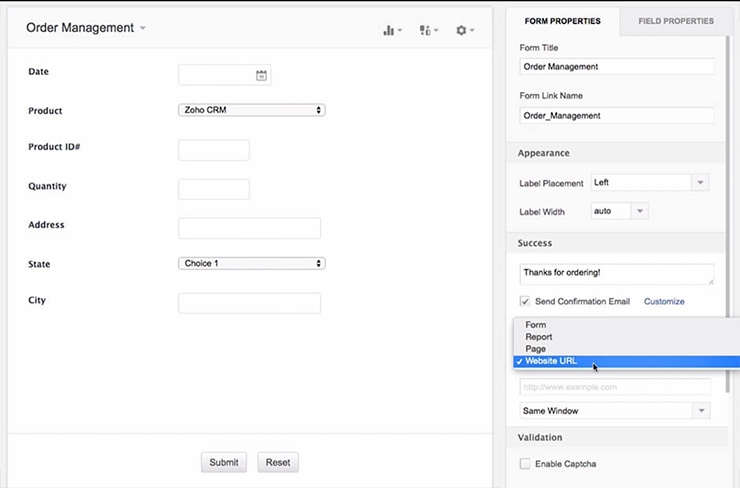Open the Label Width auto dropdown

(619, 211)
